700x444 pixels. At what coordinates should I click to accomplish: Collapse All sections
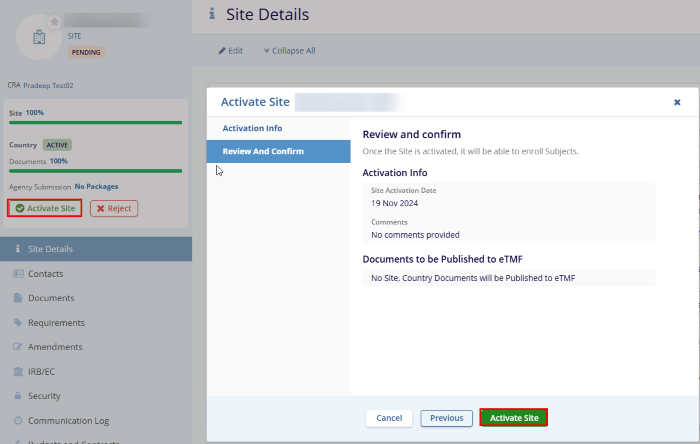coord(289,51)
